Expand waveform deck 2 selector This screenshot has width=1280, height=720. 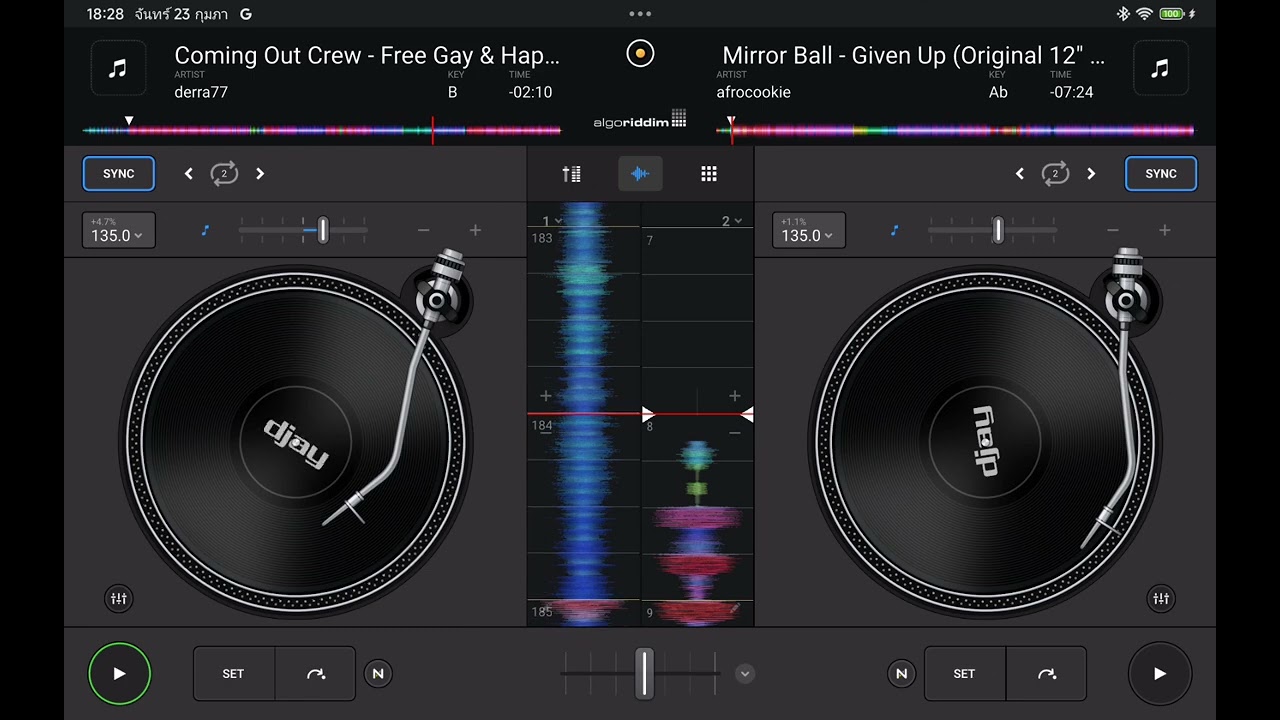pos(731,221)
